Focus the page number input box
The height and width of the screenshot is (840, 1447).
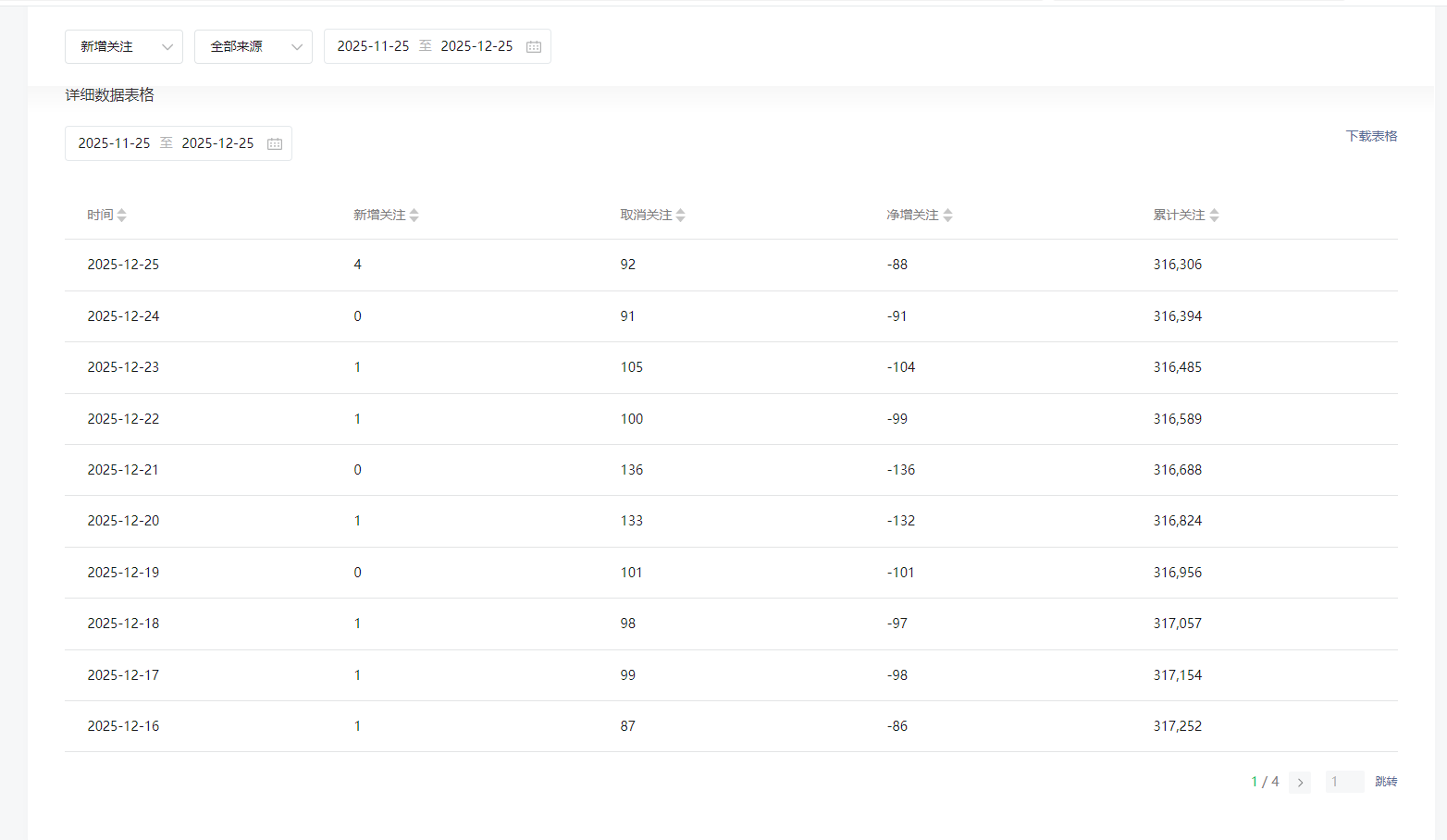1344,783
